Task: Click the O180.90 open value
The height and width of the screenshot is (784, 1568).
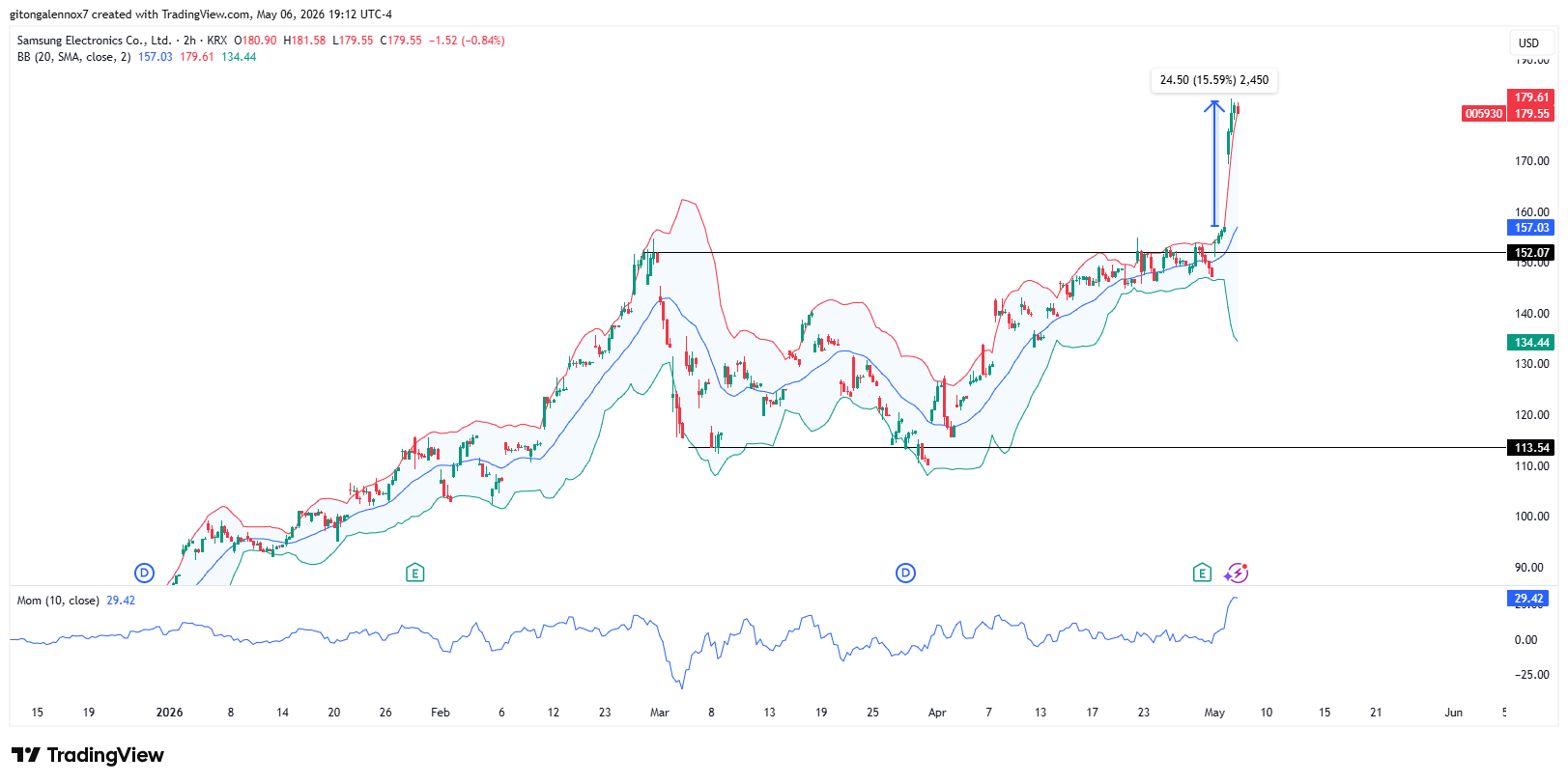Action: (255, 41)
